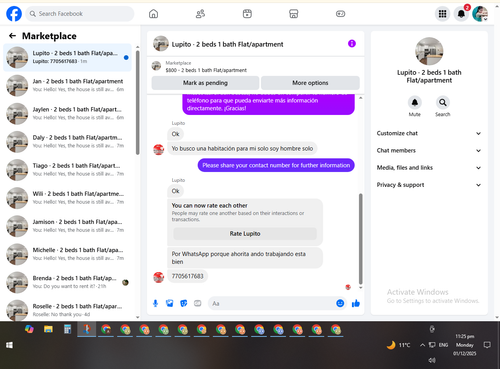Open Brenda conversation in chat list
Screen dimensions: 500x369
tap(67, 282)
